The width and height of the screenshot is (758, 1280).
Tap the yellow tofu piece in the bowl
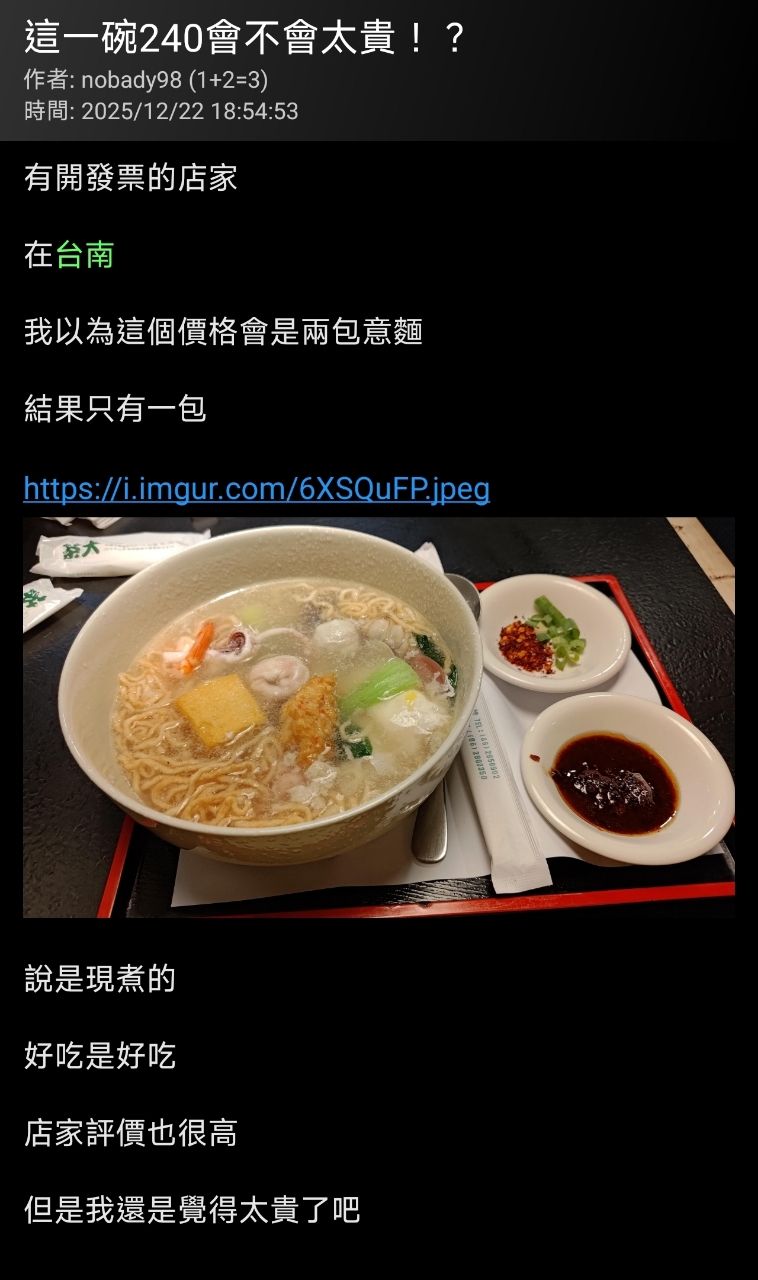[220, 710]
